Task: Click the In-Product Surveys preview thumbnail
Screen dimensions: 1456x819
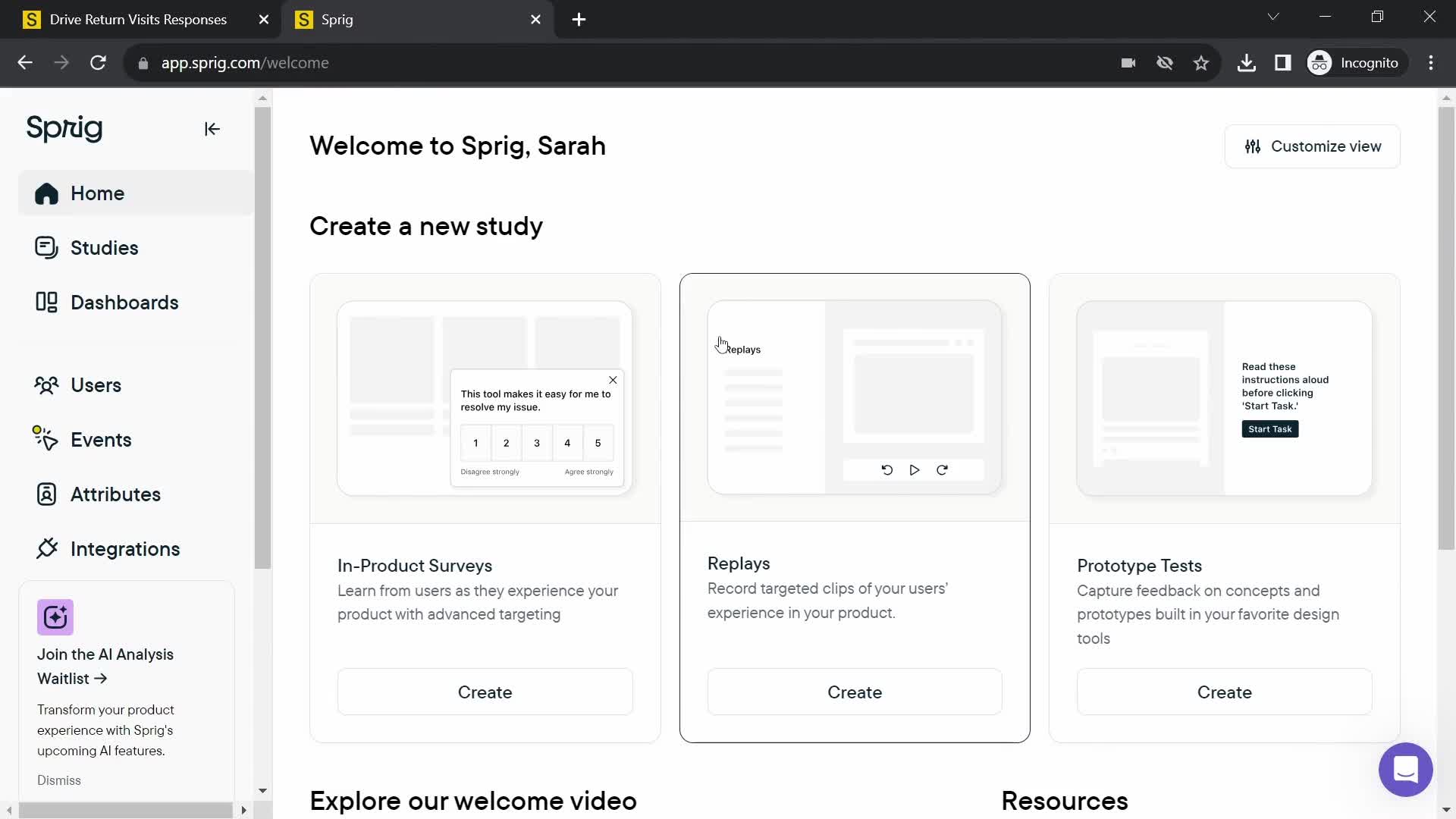Action: pos(485,398)
